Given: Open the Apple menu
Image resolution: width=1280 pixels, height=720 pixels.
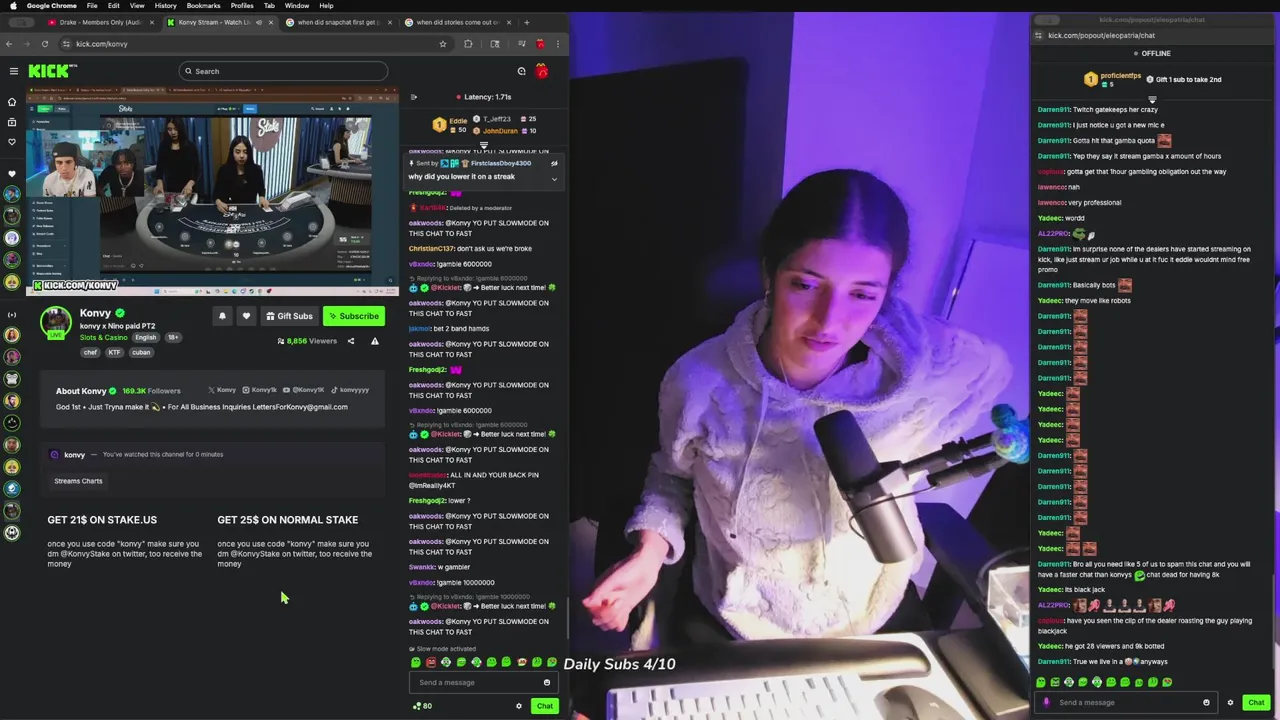Looking at the screenshot, I should tap(13, 6).
